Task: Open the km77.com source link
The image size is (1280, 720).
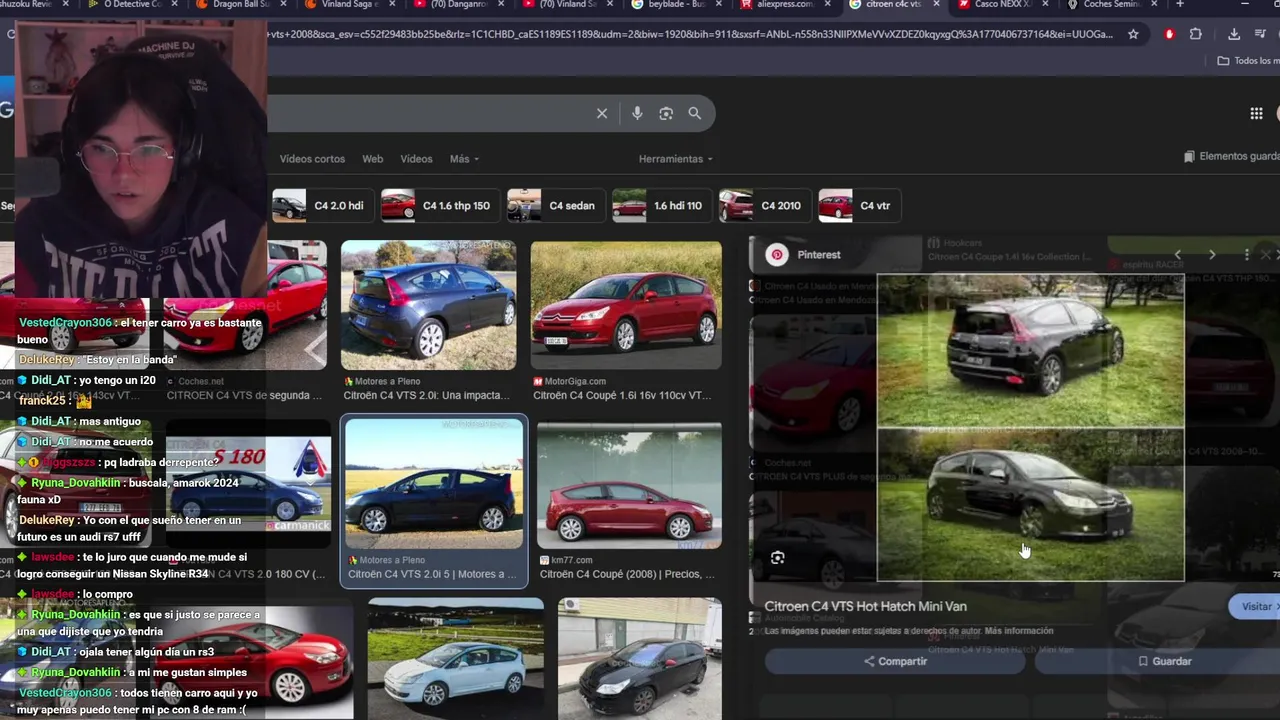Action: [x=565, y=560]
